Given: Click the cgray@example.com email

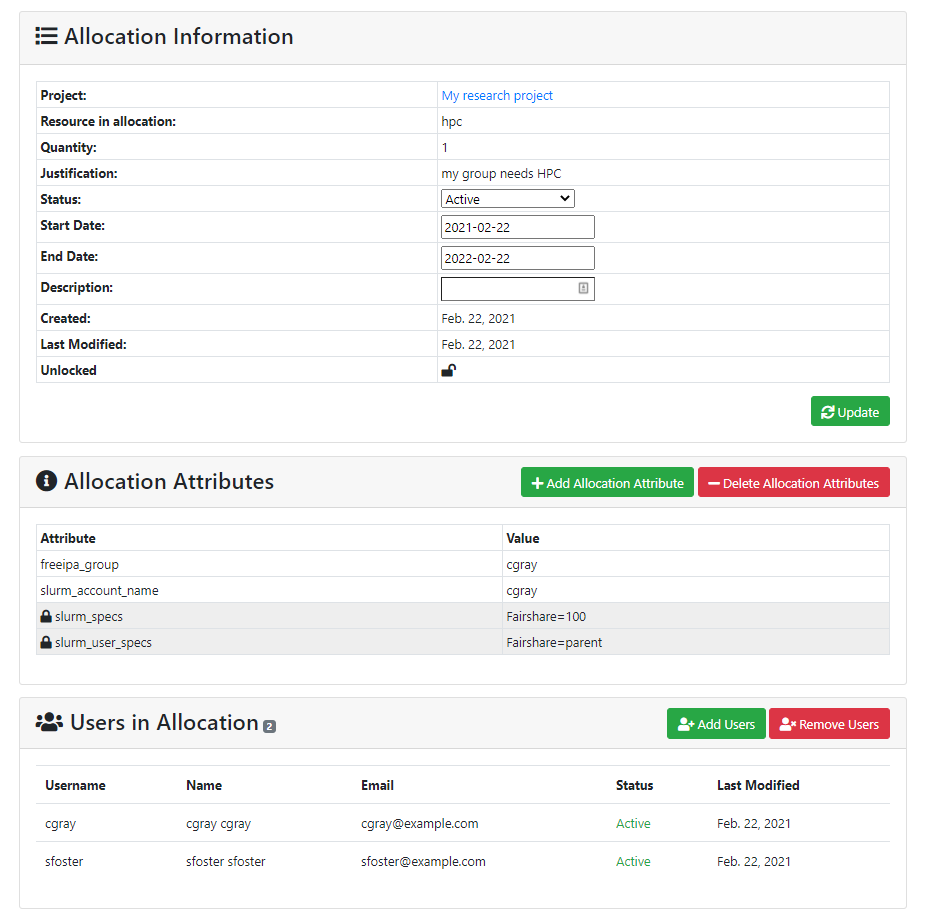Looking at the screenshot, I should point(420,824).
